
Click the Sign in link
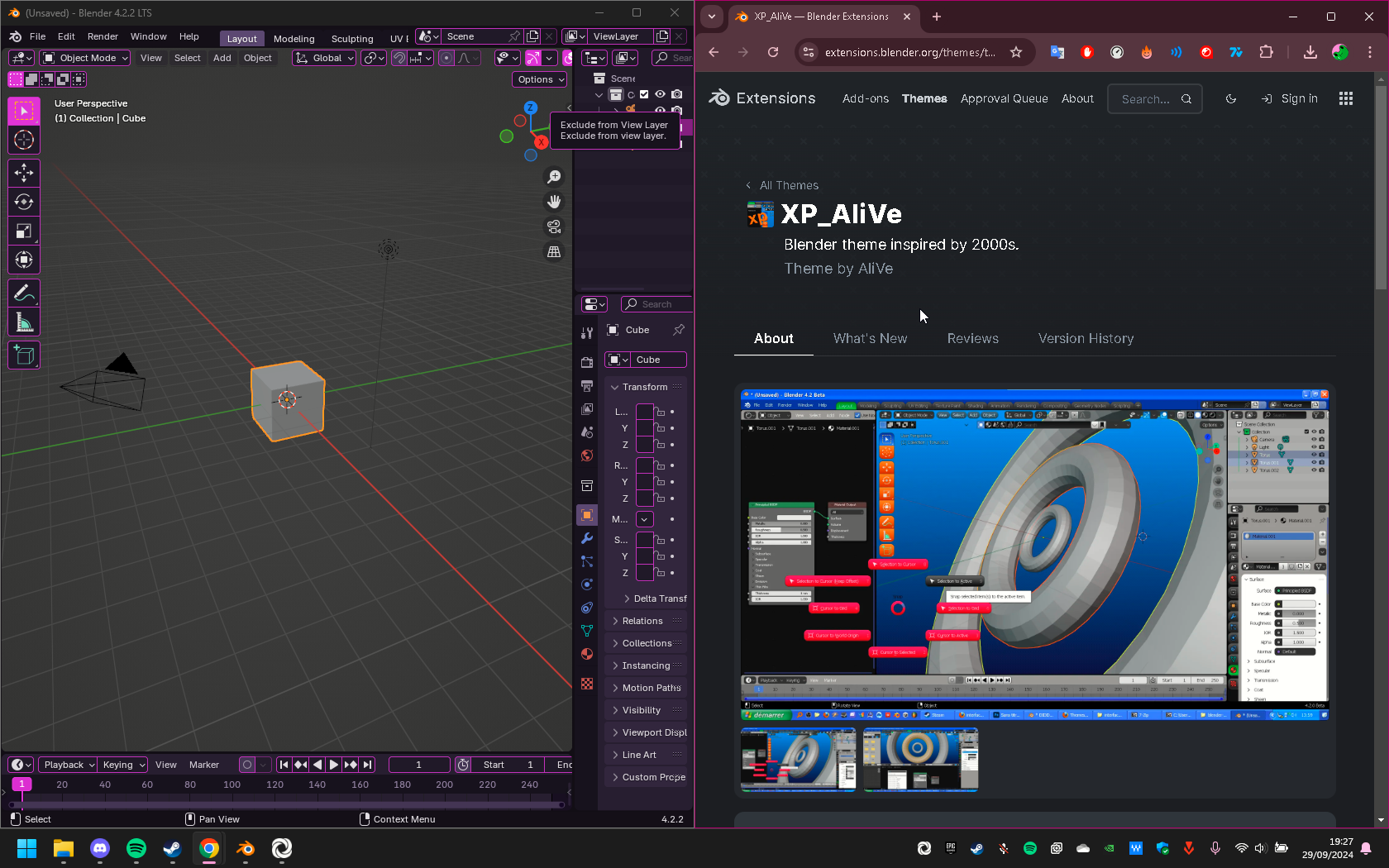pyautogui.click(x=1290, y=99)
